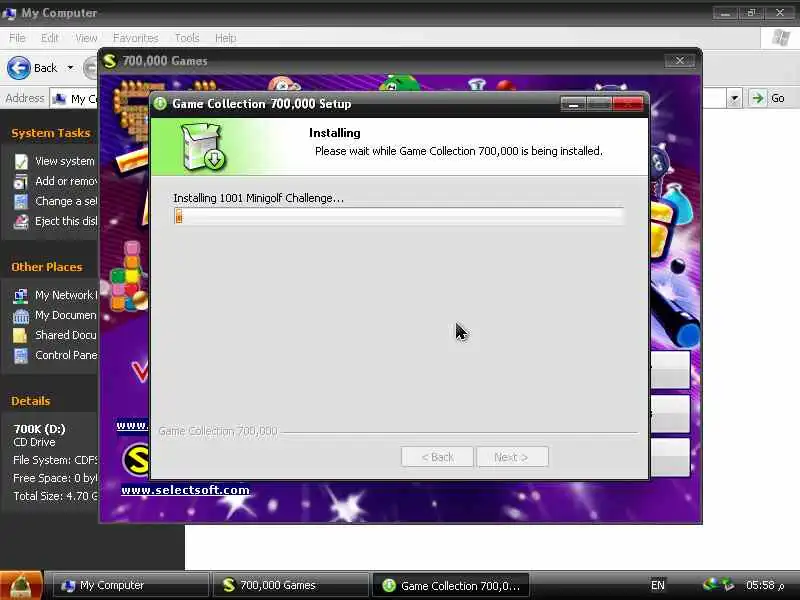
Task: Open the View menu in My Computer
Action: point(86,38)
